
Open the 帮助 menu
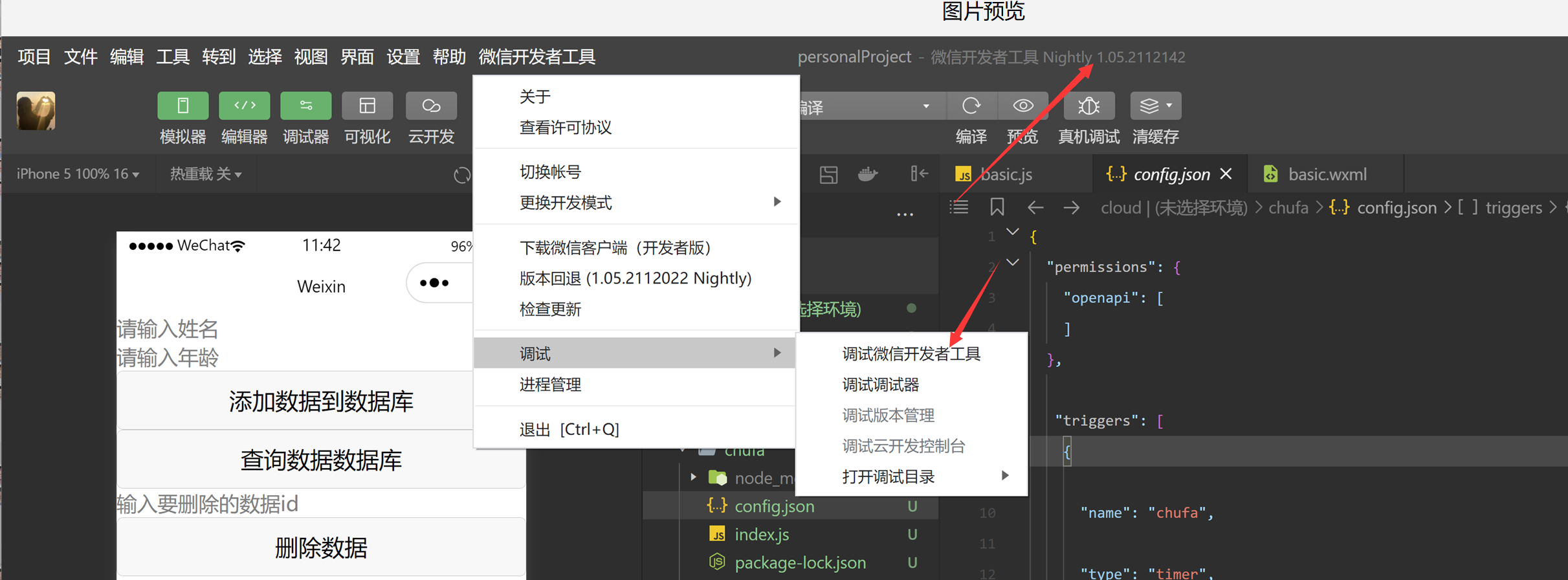(449, 57)
